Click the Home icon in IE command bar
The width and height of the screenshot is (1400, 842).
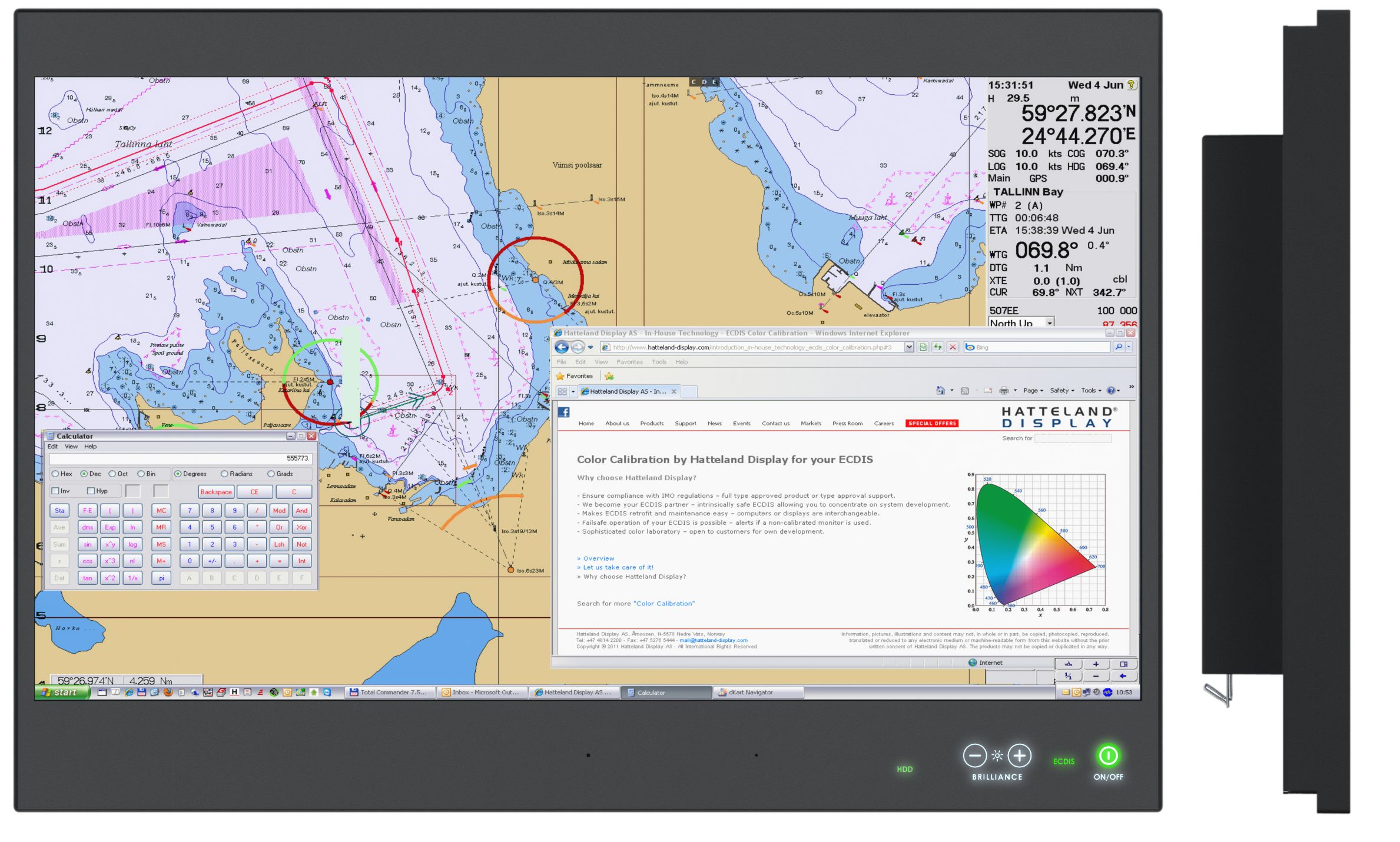940,390
